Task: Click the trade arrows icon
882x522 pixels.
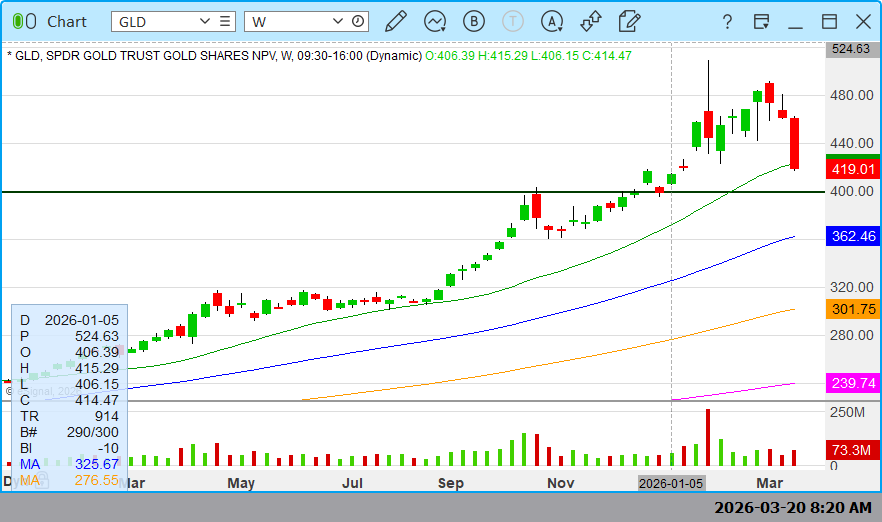Action: click(x=591, y=21)
